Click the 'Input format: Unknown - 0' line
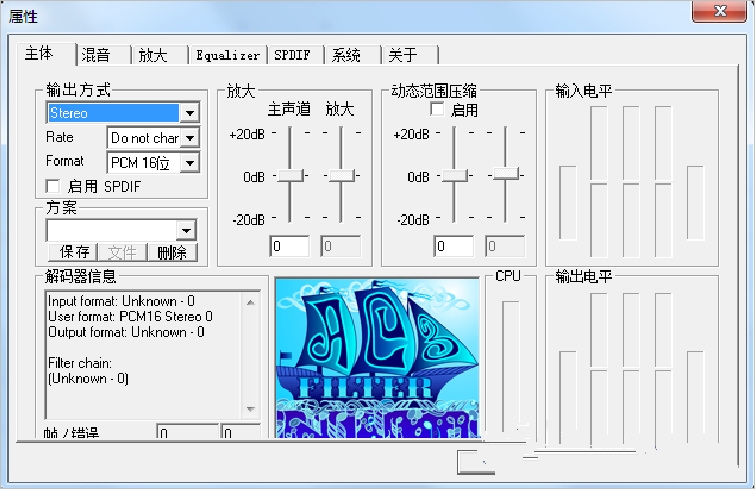 point(121,301)
